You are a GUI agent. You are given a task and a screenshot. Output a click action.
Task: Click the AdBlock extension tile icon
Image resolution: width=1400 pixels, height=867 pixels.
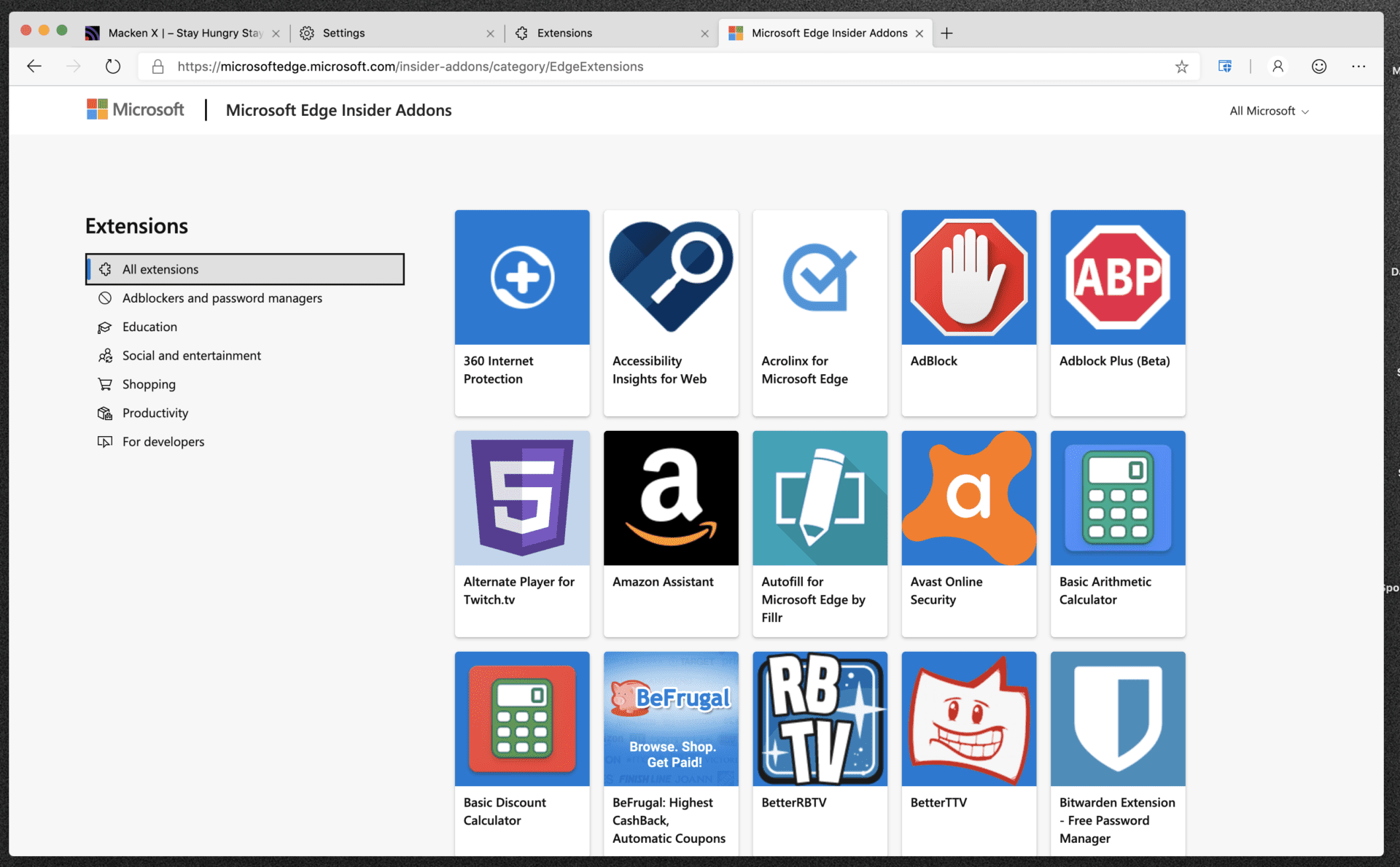coord(968,278)
